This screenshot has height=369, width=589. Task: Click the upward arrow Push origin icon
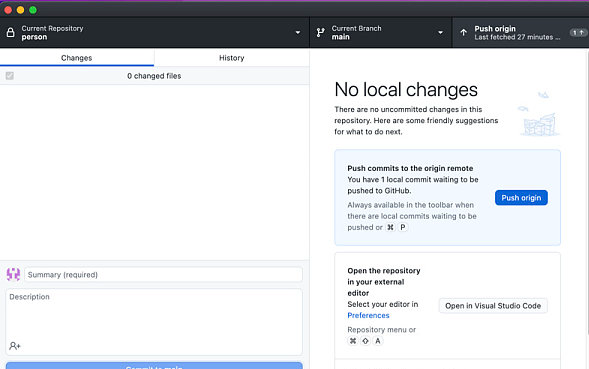coord(464,33)
